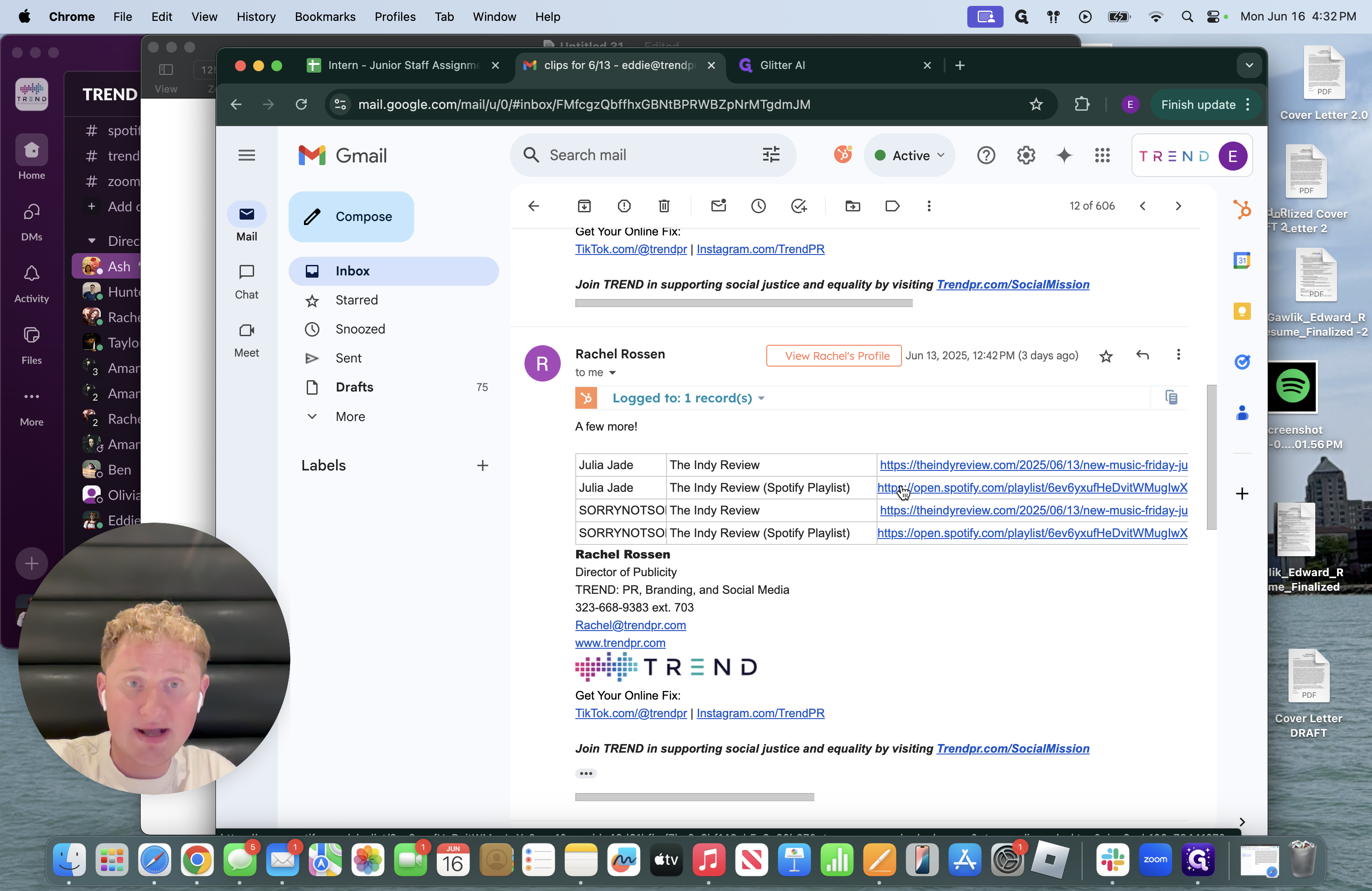Viewport: 1372px width, 891px height.
Task: Open the Labels tag icon
Action: pyautogui.click(x=892, y=206)
